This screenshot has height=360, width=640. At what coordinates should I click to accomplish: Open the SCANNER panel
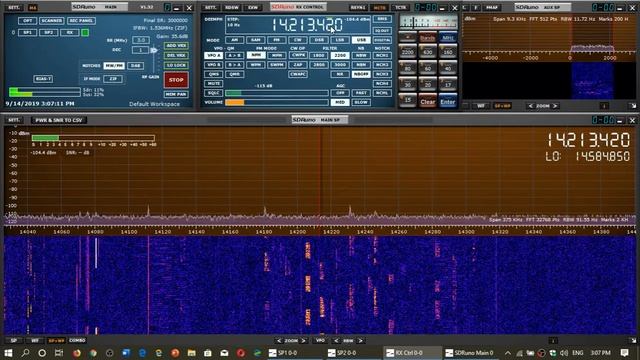(x=51, y=20)
